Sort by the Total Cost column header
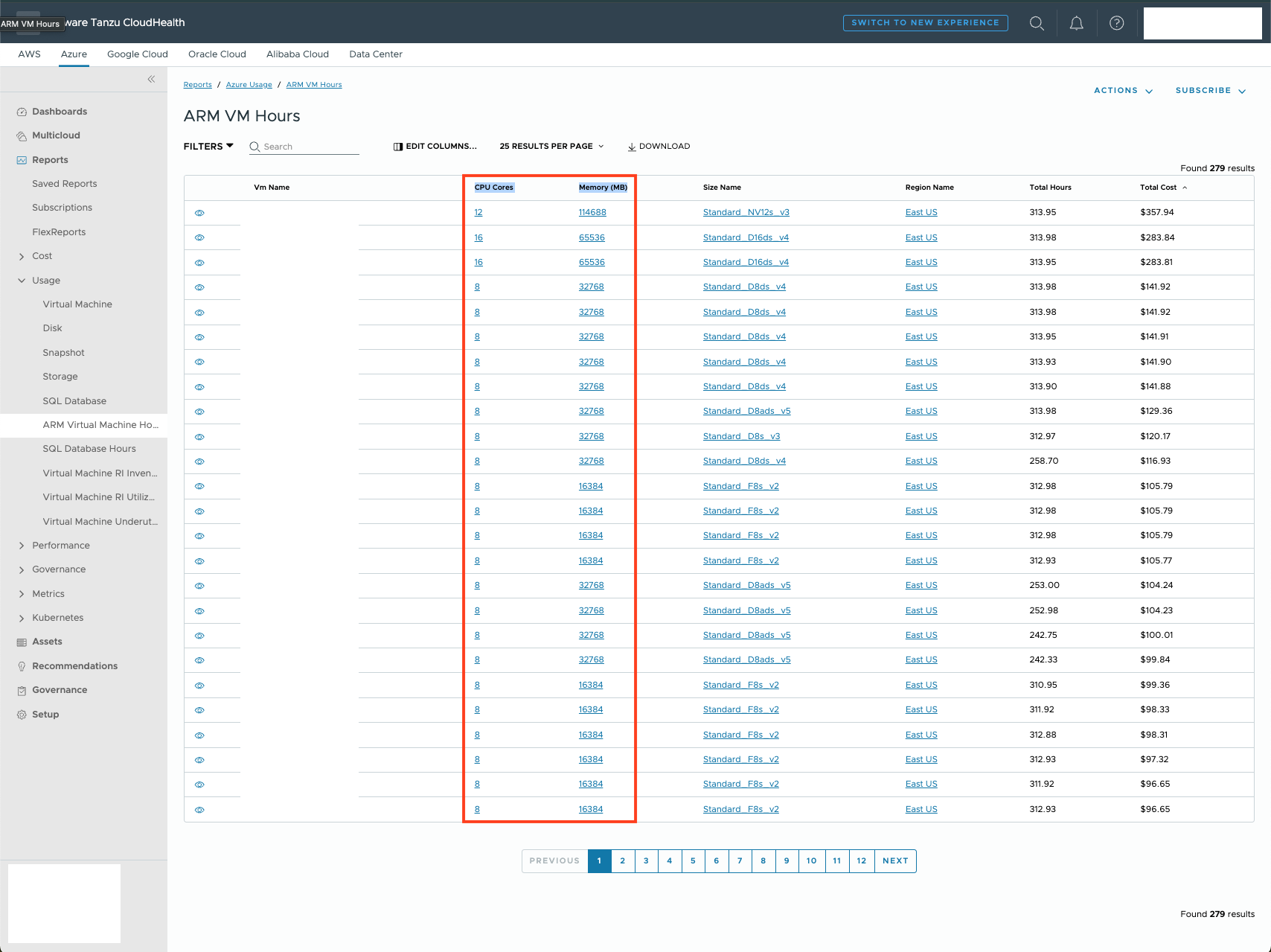This screenshot has height=952, width=1271. click(x=1159, y=188)
